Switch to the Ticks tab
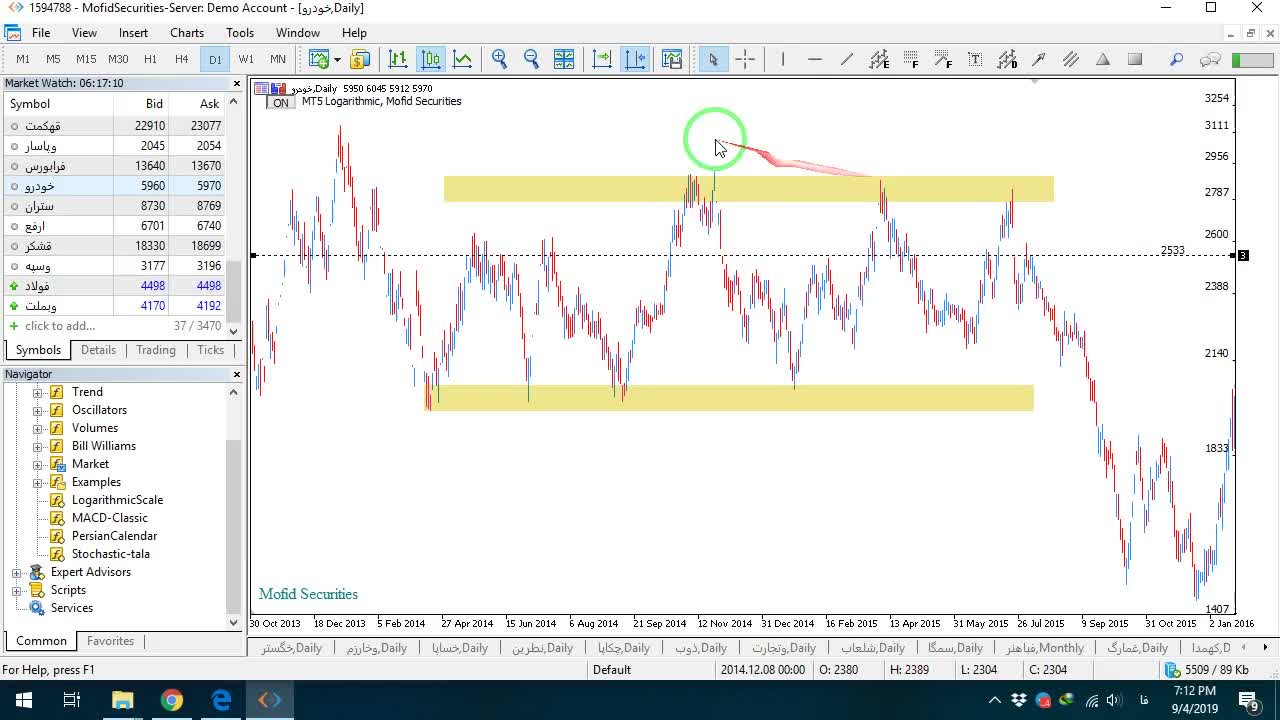The height and width of the screenshot is (720, 1280). pyautogui.click(x=210, y=350)
